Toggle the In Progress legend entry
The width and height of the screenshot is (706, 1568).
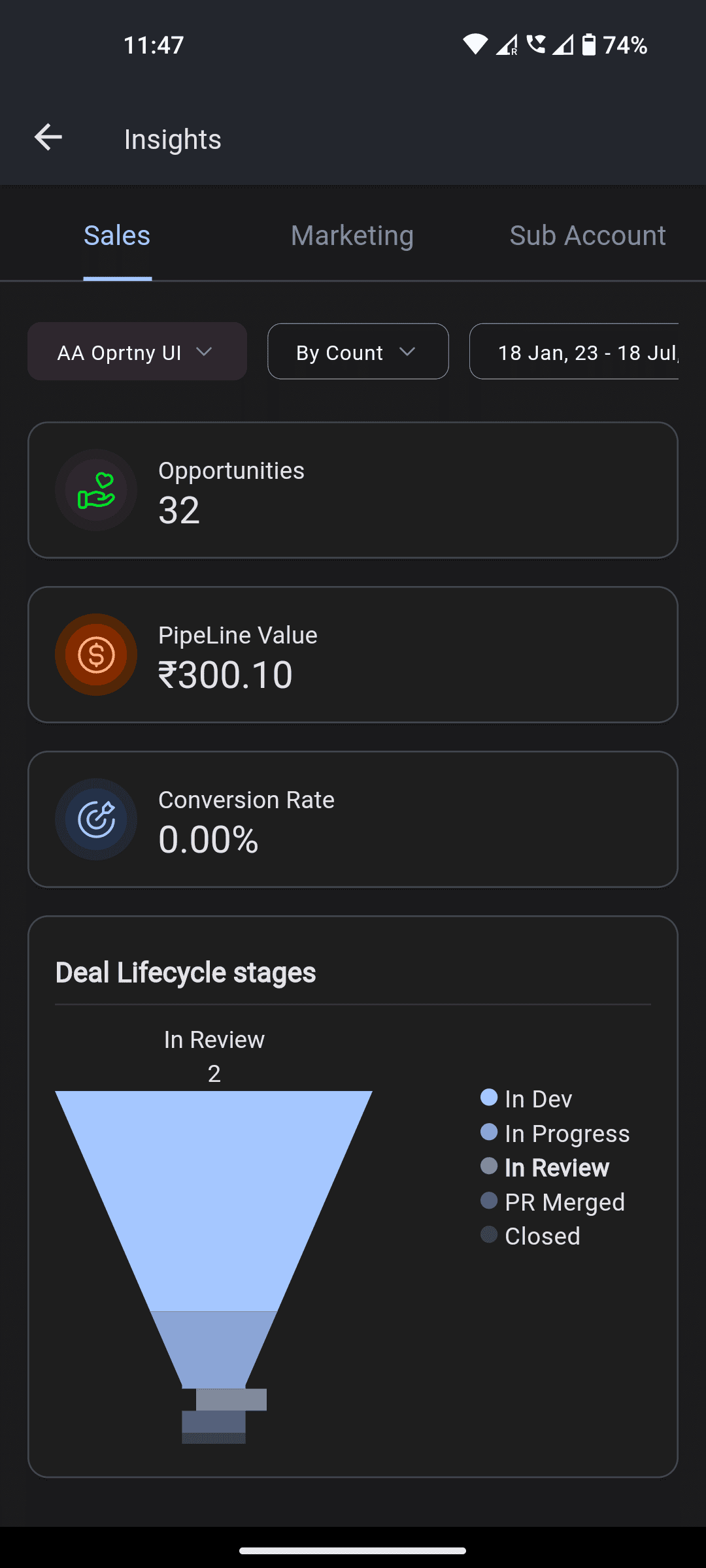pyautogui.click(x=555, y=1134)
